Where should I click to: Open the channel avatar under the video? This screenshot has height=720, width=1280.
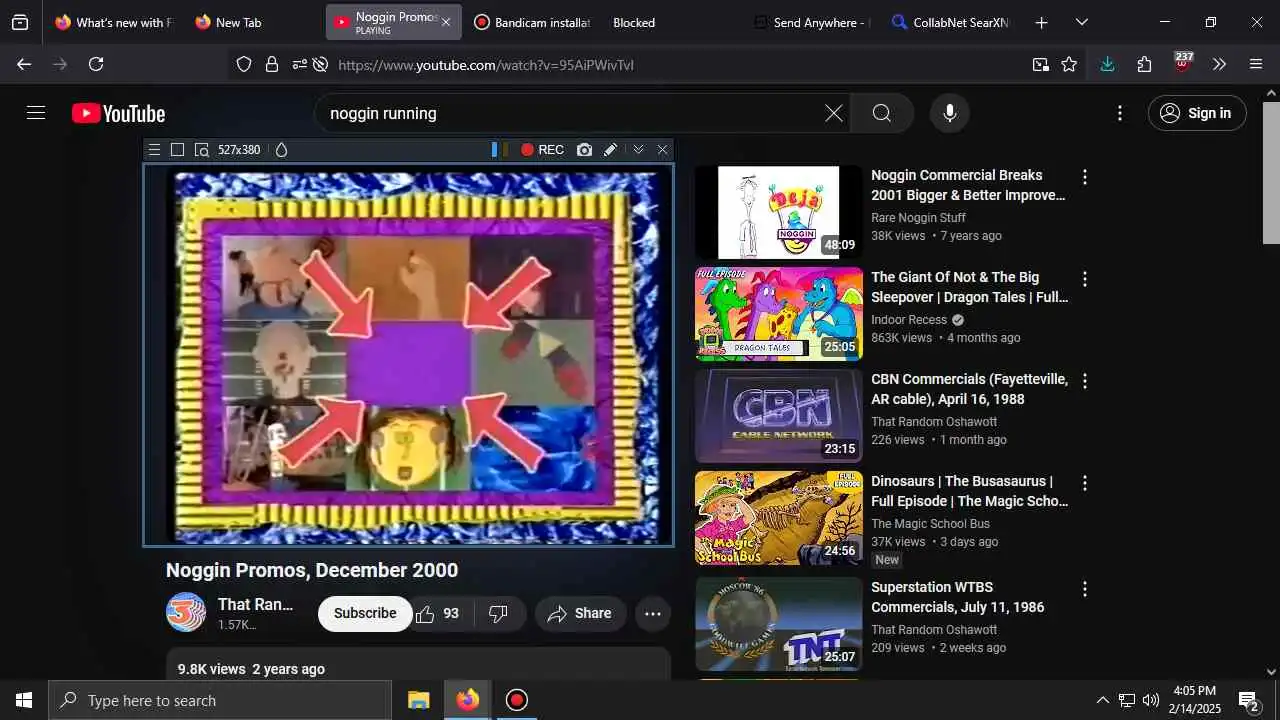pos(186,613)
